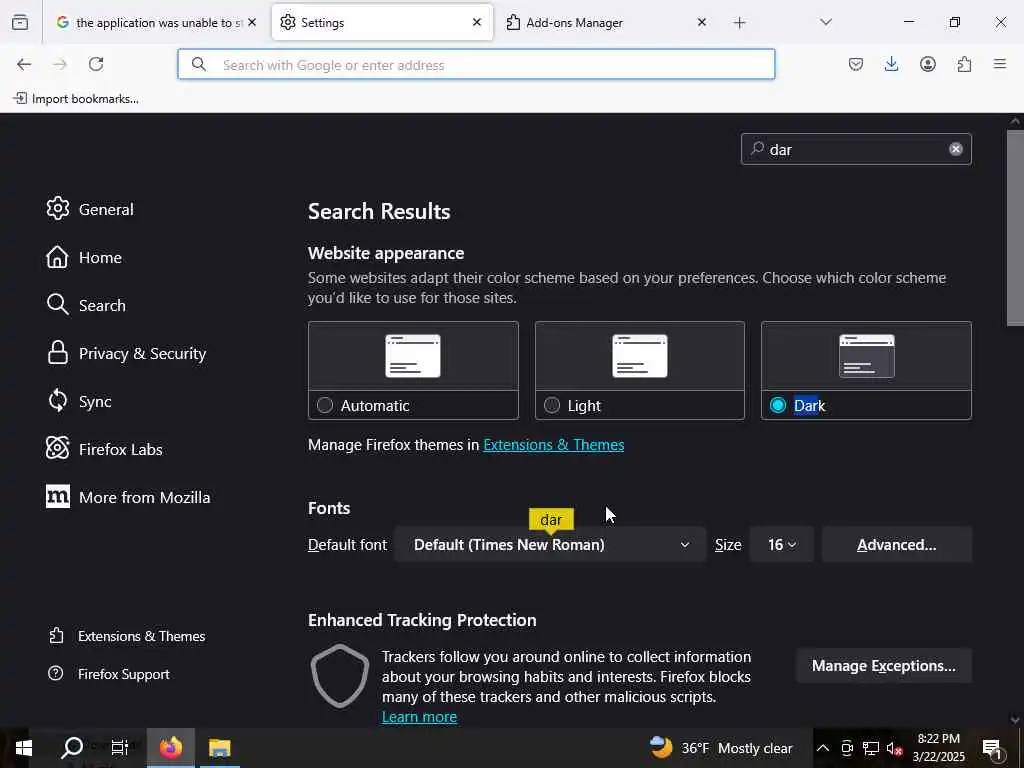
Task: Reload the current page
Action: tap(96, 64)
